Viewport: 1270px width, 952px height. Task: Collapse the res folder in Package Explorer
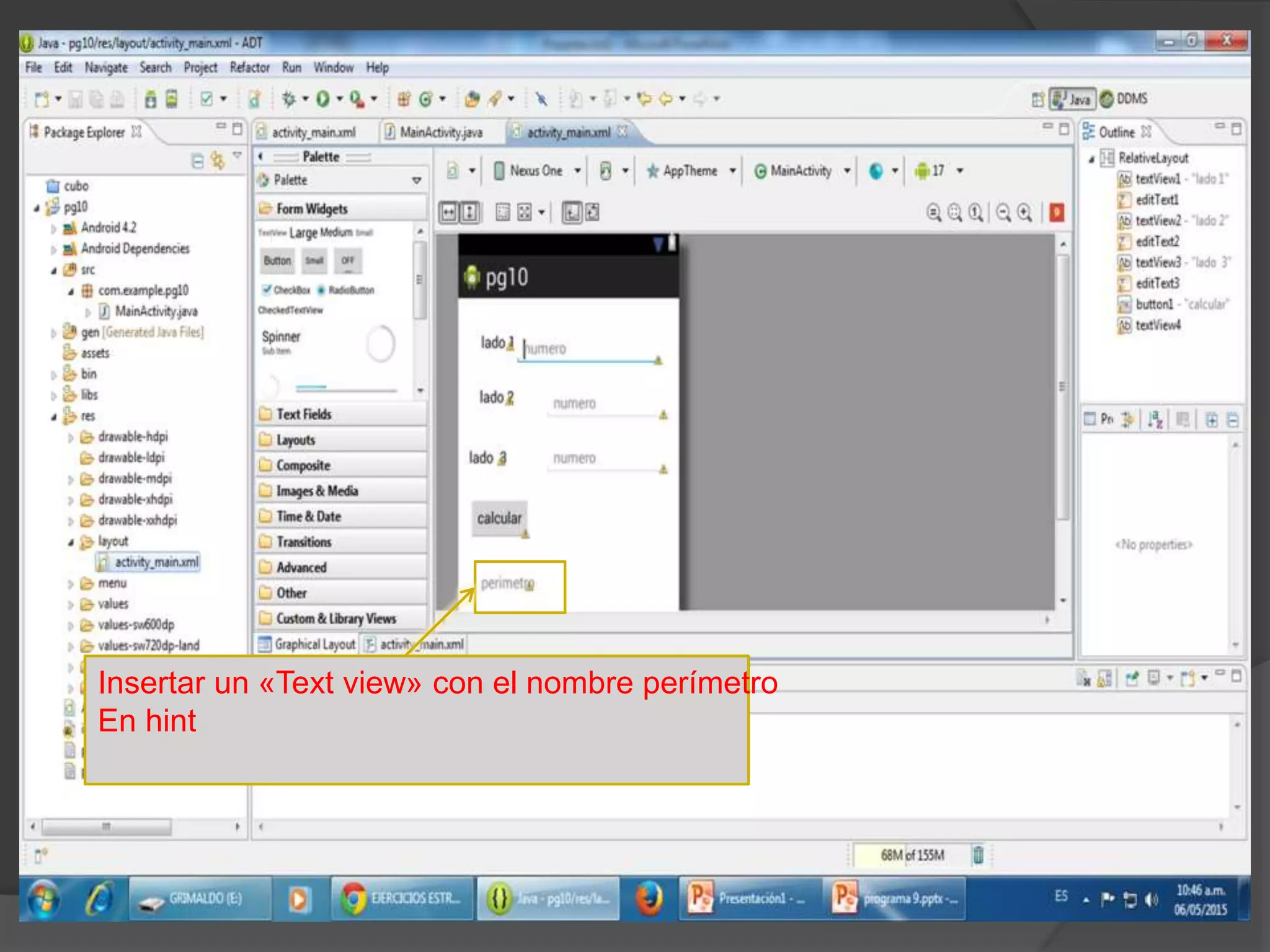[54, 417]
